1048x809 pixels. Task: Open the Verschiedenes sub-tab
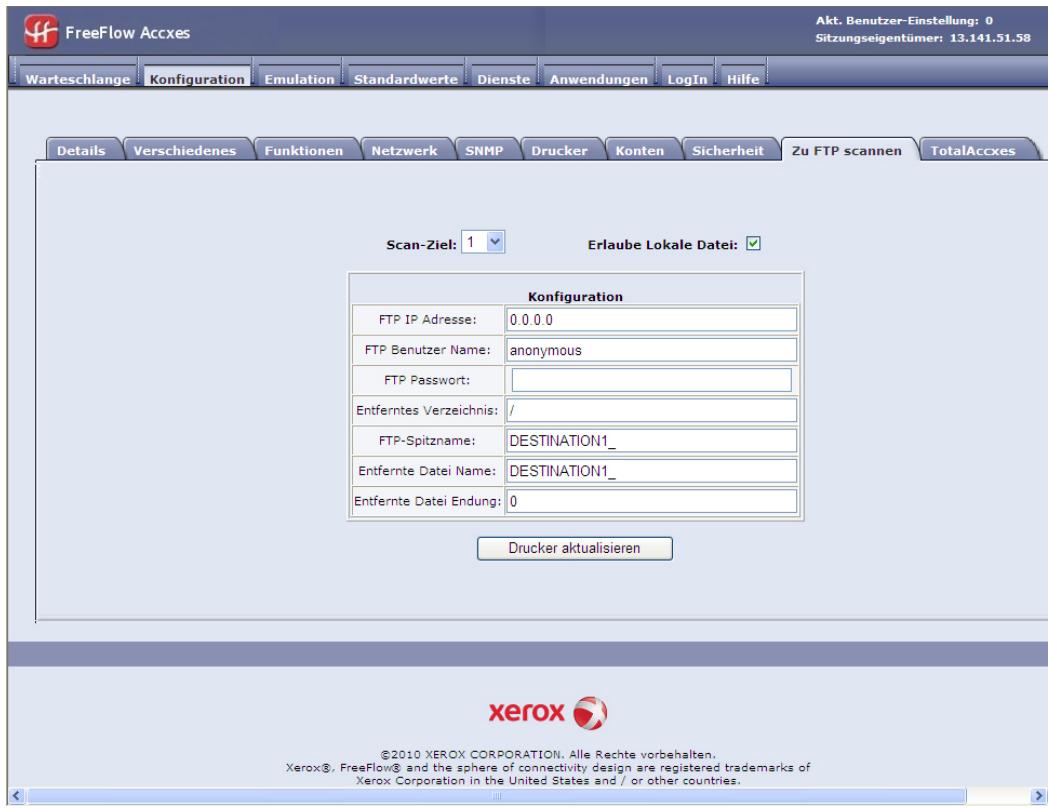[x=184, y=150]
